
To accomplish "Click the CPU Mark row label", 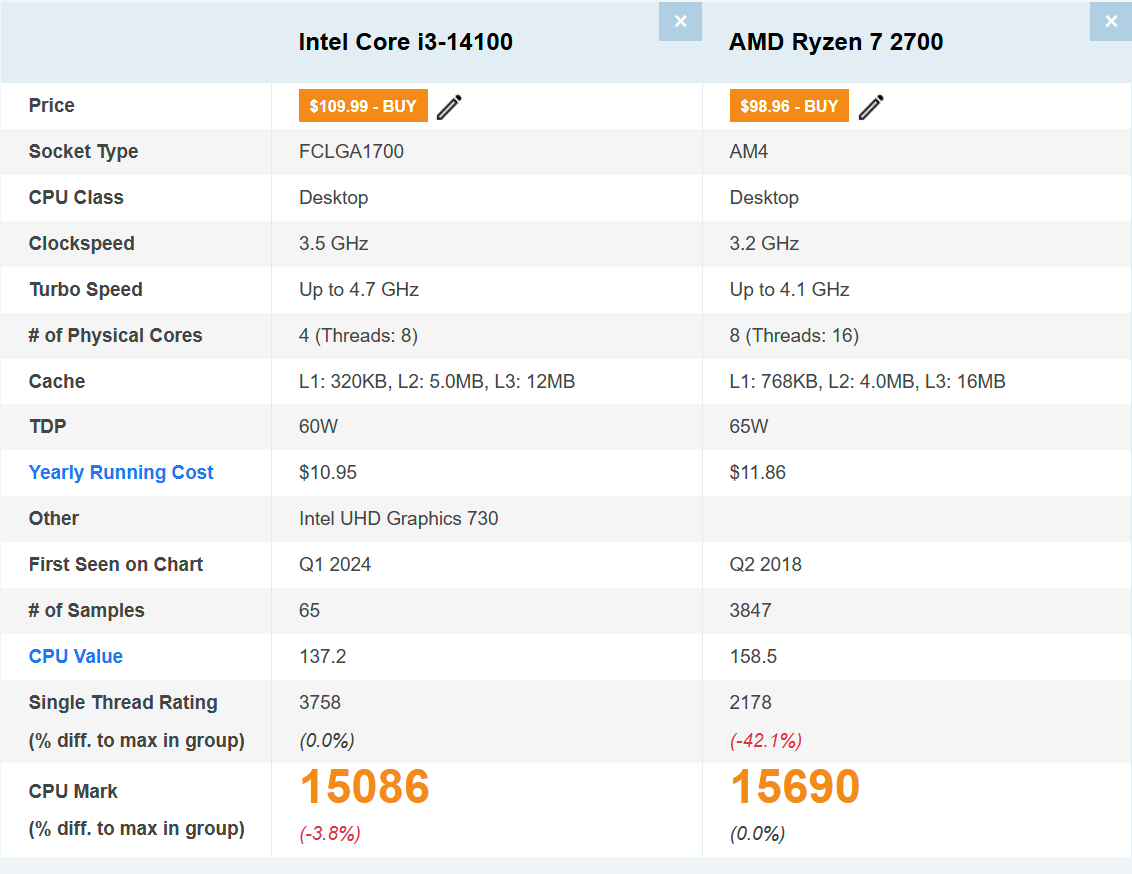I will (x=73, y=792).
